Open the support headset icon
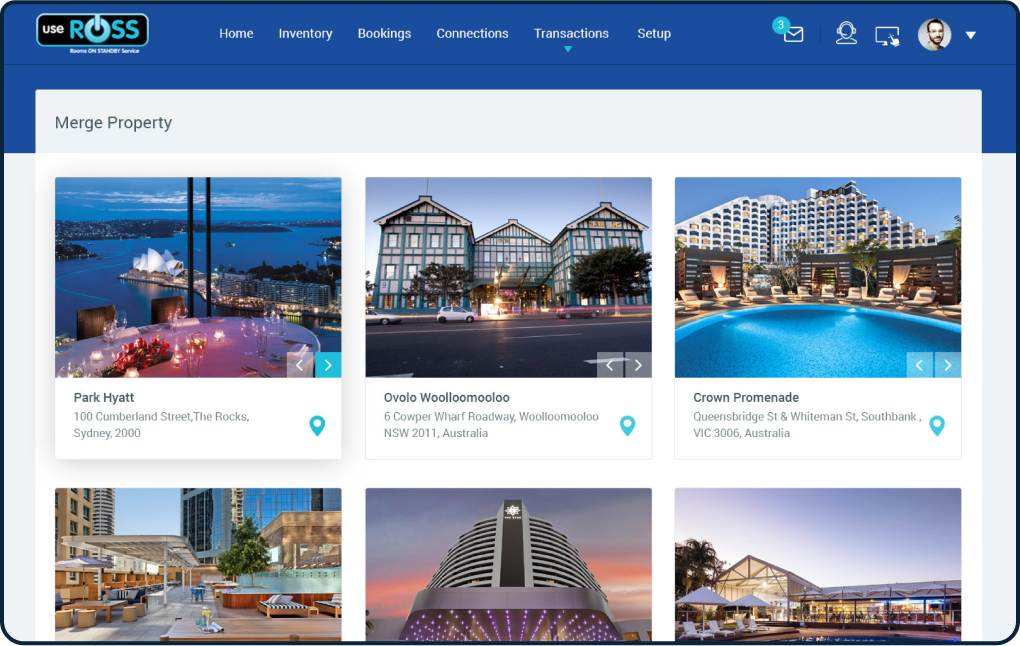 click(846, 33)
